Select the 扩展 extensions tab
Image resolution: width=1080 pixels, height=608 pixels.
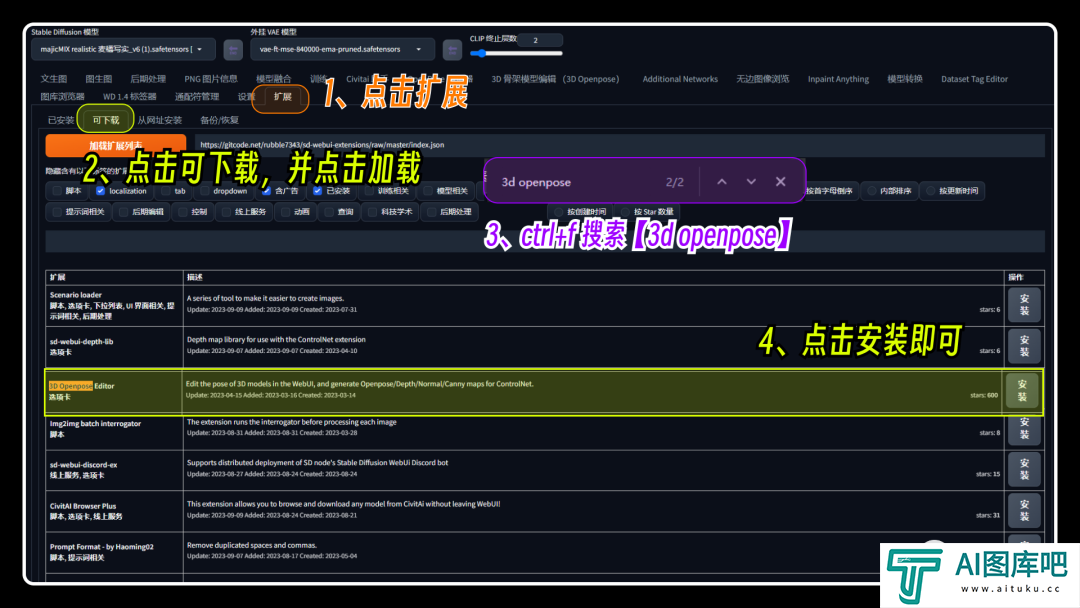282,97
